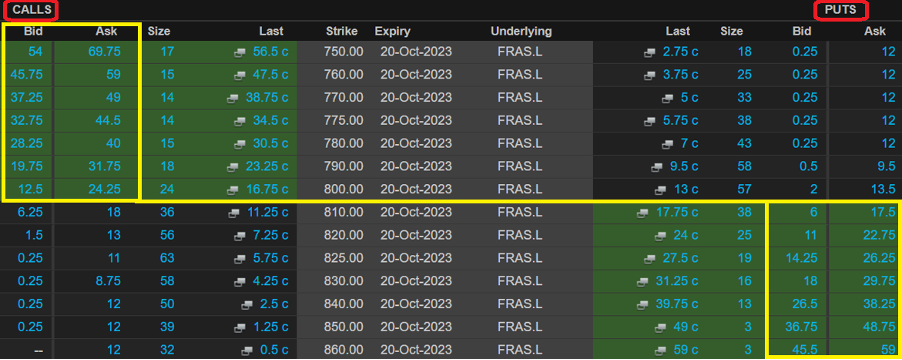Click put bid value 14.25
The height and width of the screenshot is (360, 902).
click(x=802, y=259)
